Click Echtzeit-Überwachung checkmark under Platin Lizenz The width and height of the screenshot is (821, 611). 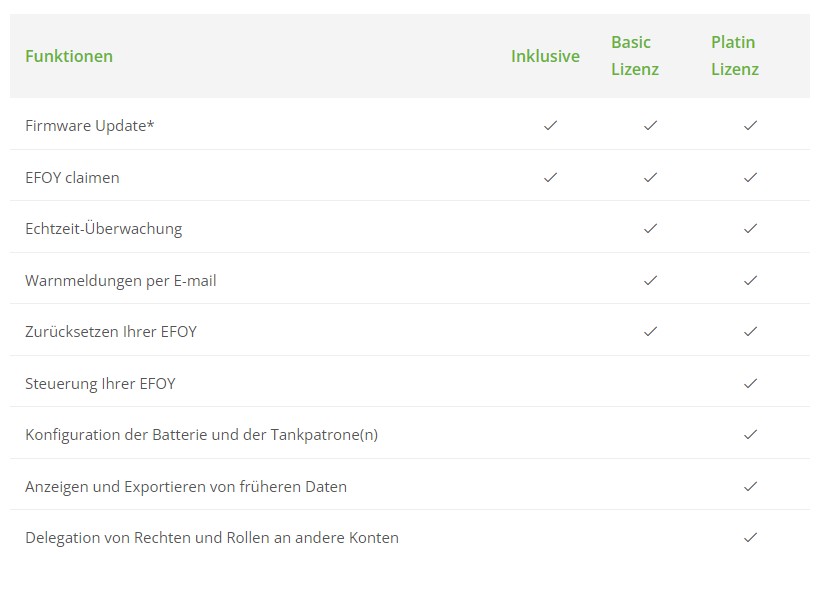pos(750,228)
